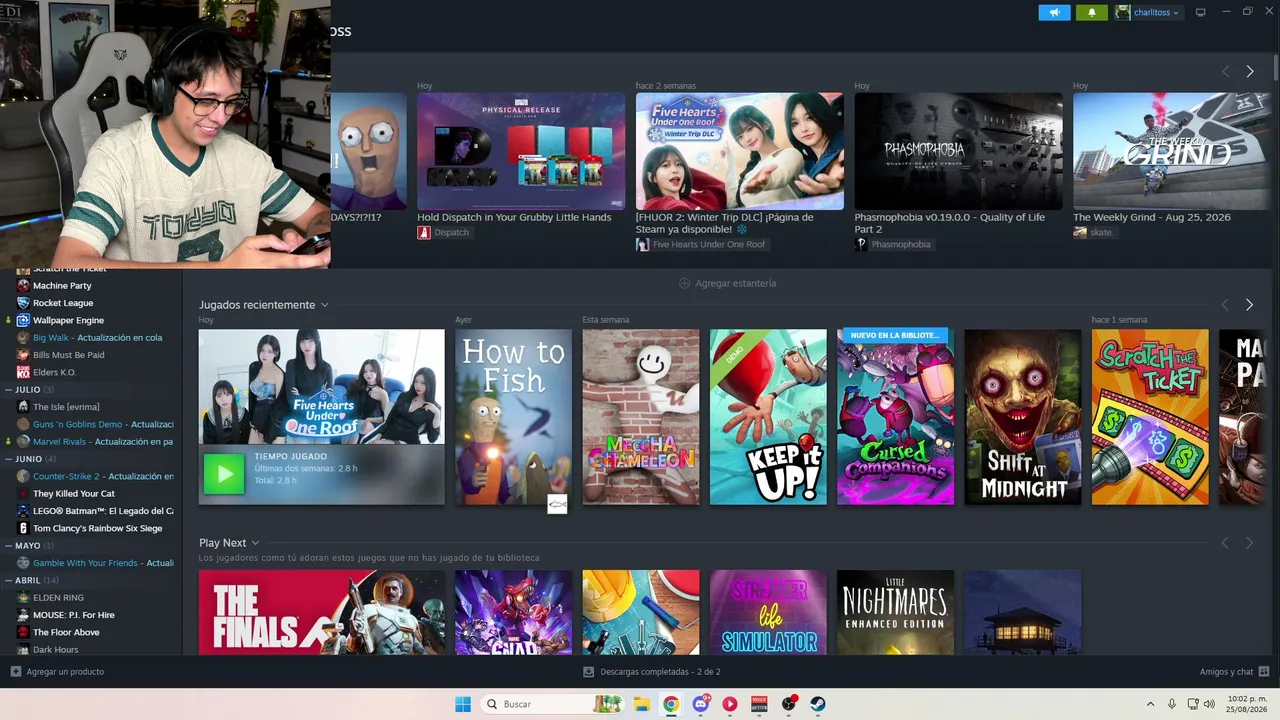Image resolution: width=1280 pixels, height=720 pixels.
Task: Collapse the MAYO library group
Action: 8,546
